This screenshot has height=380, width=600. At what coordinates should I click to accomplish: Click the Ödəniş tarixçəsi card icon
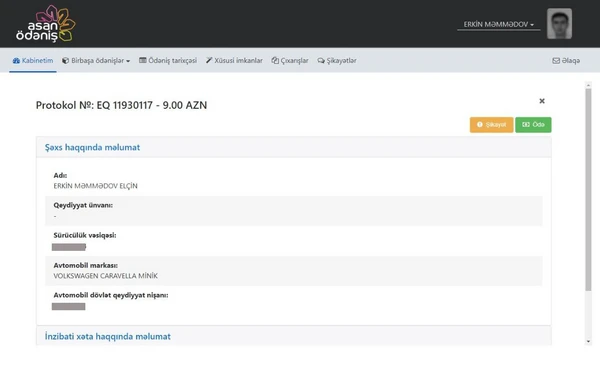pyautogui.click(x=143, y=60)
